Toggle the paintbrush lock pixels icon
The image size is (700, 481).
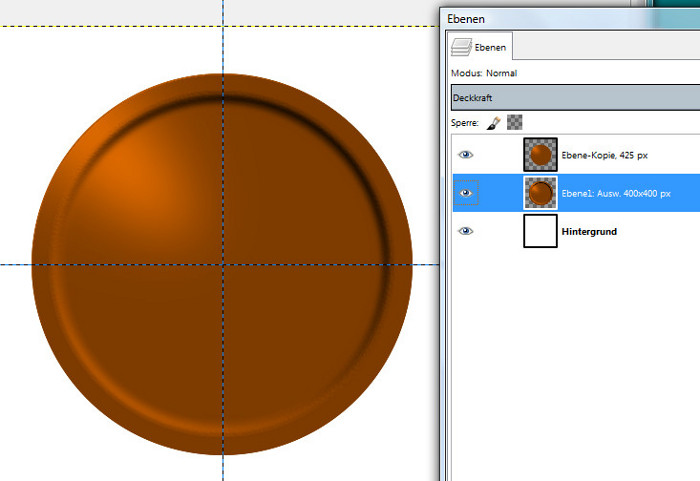coord(494,123)
